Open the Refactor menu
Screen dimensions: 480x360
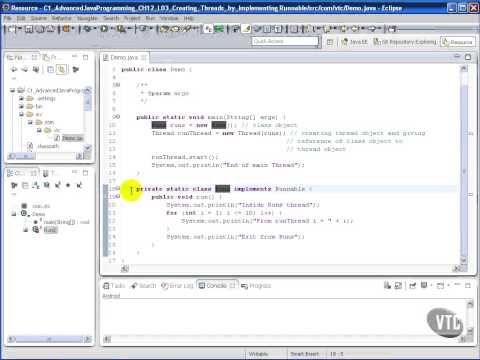[62, 18]
